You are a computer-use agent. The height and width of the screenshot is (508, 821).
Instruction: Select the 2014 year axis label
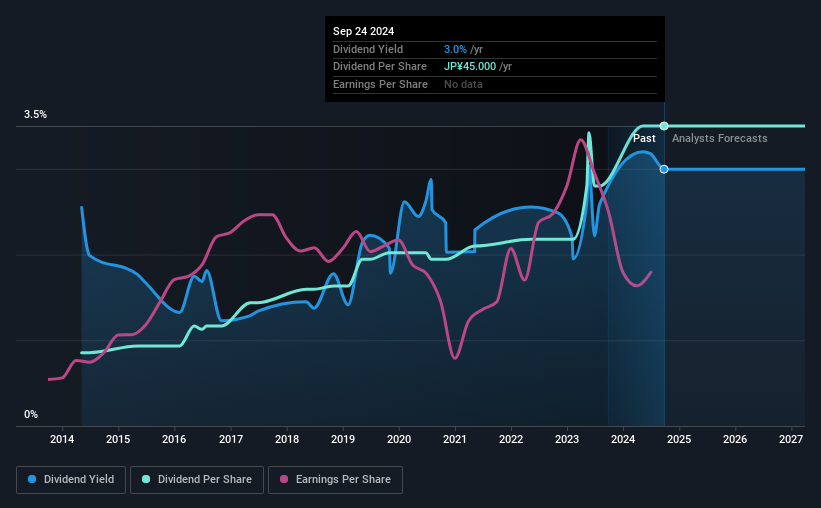click(62, 439)
